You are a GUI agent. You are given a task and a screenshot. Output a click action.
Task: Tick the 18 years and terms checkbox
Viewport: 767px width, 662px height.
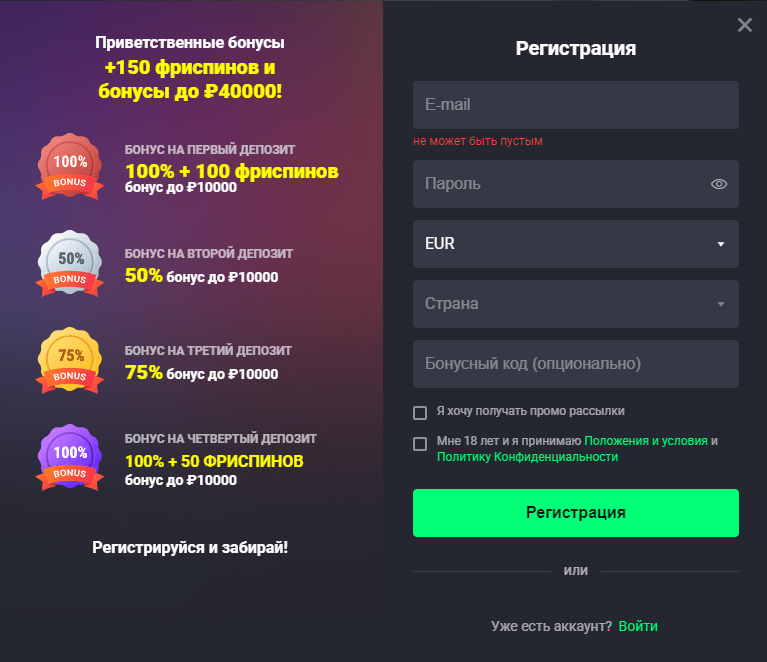click(420, 444)
